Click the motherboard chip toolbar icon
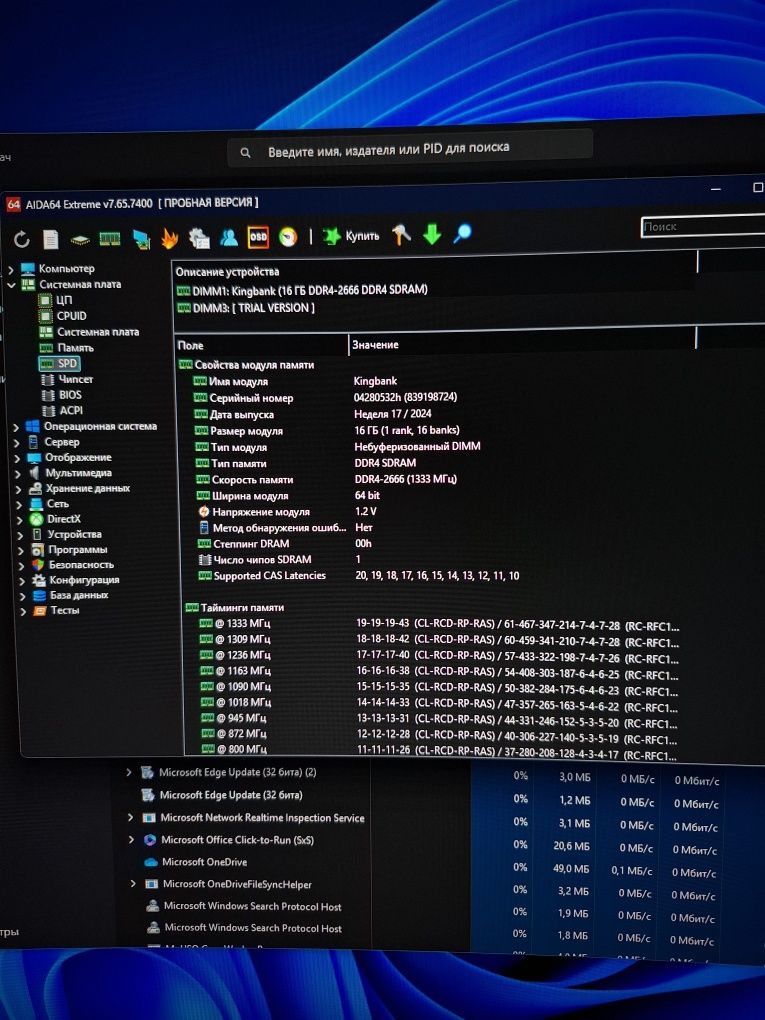The height and width of the screenshot is (1020, 765). coord(80,240)
